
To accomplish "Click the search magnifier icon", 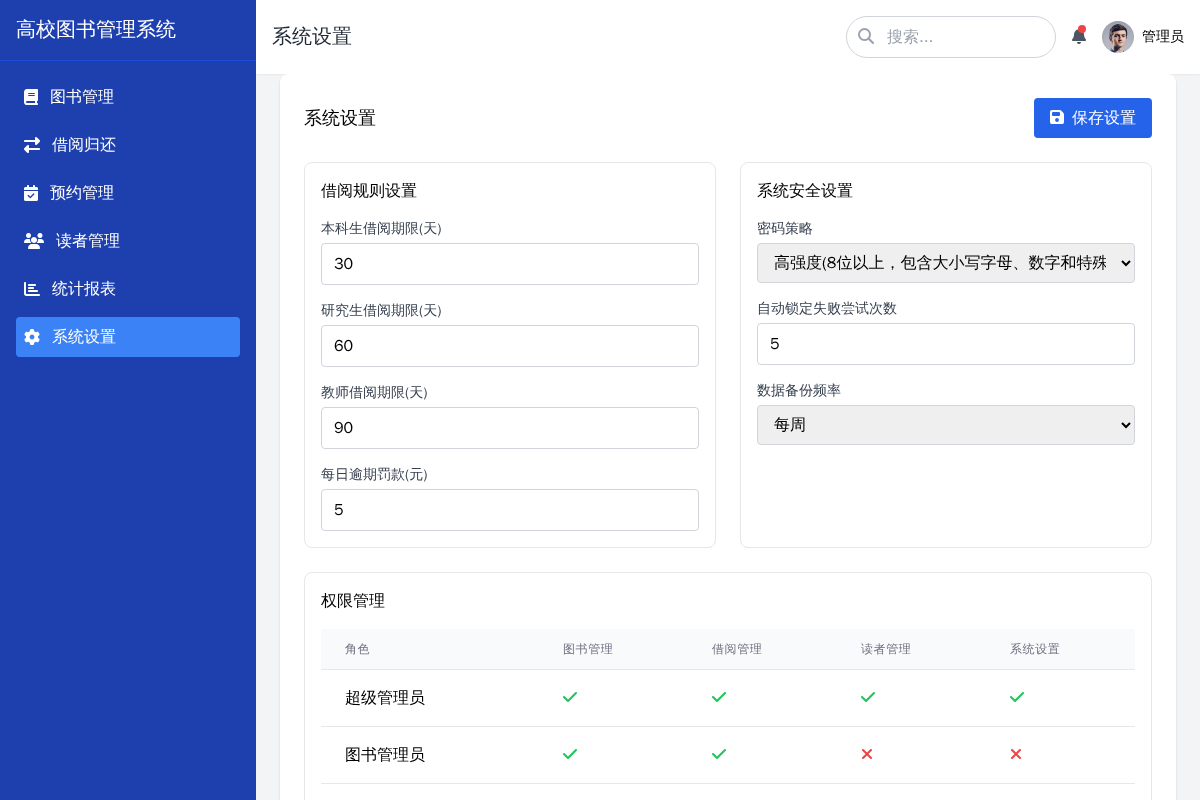I will coord(866,36).
